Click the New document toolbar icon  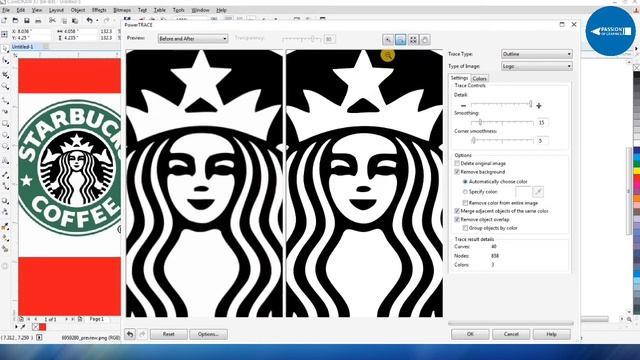tap(4, 20)
